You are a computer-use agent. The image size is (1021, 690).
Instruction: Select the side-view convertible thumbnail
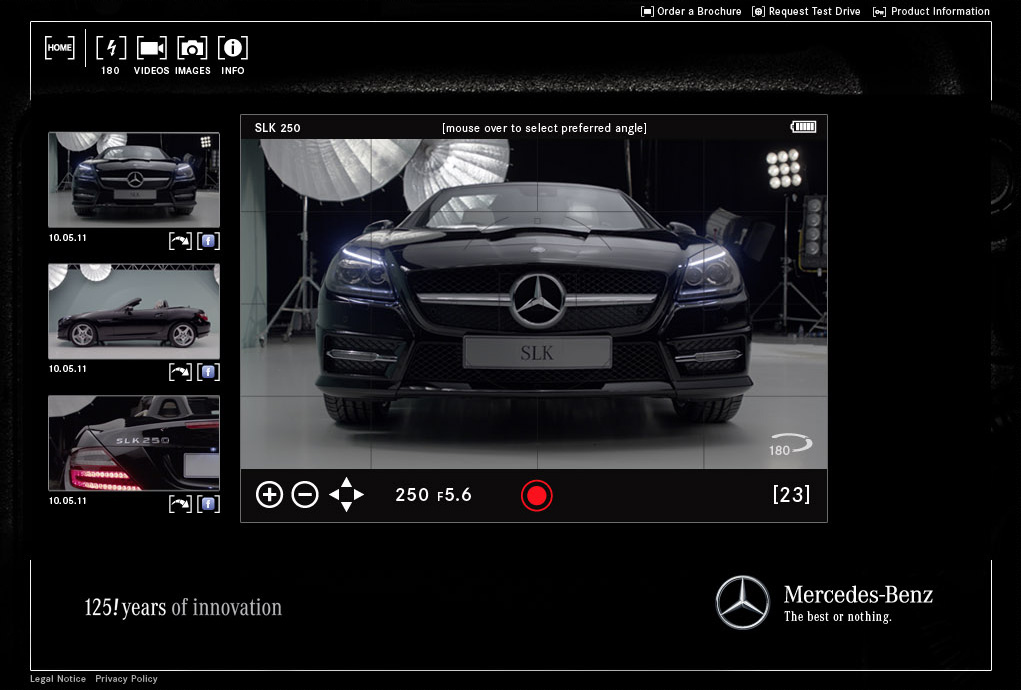click(134, 311)
